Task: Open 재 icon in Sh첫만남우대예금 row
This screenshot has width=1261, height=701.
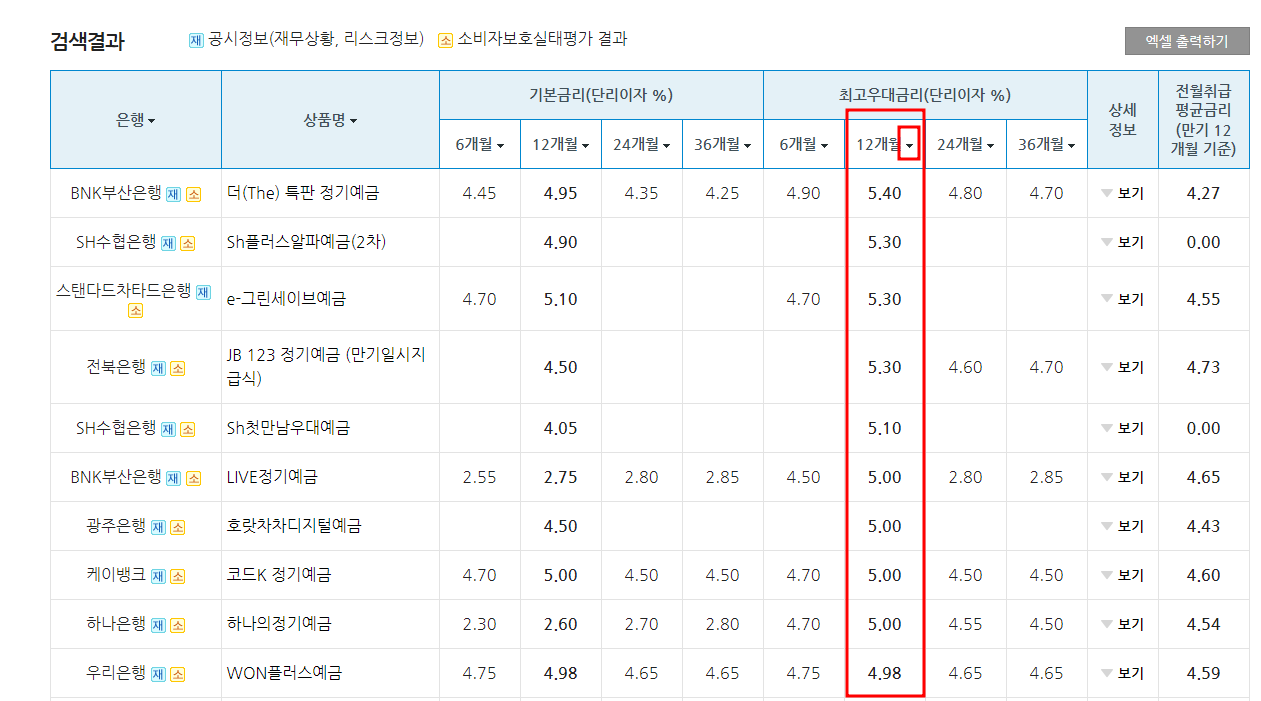Action: (168, 429)
